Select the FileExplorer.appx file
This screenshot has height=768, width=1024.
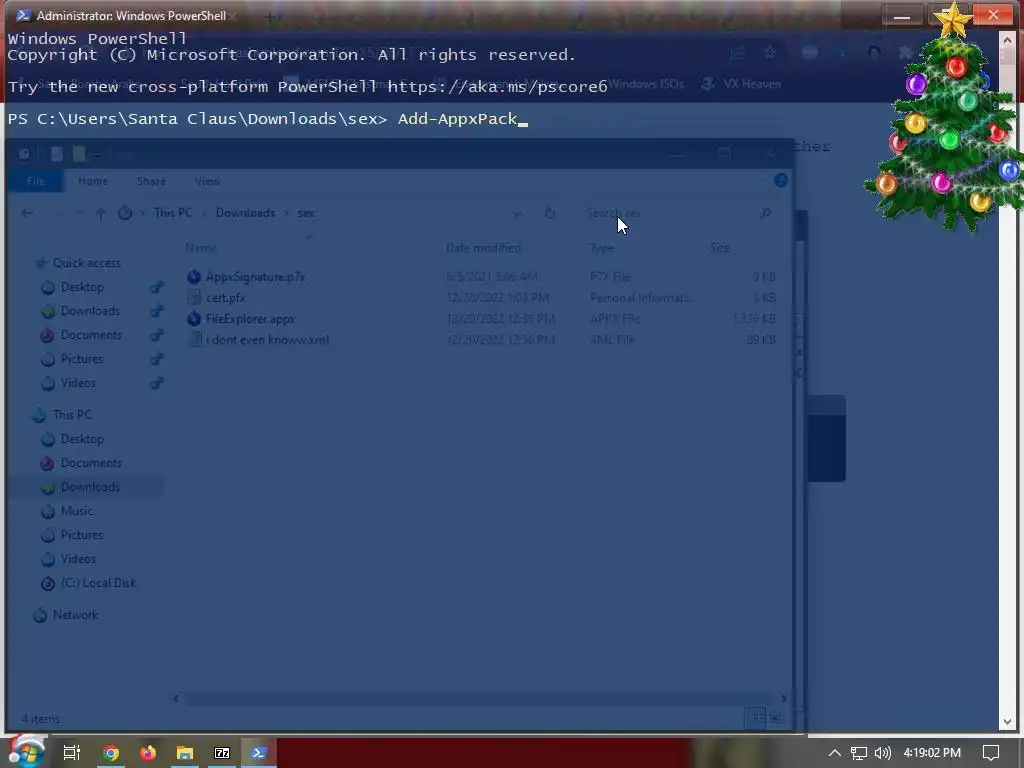click(251, 319)
